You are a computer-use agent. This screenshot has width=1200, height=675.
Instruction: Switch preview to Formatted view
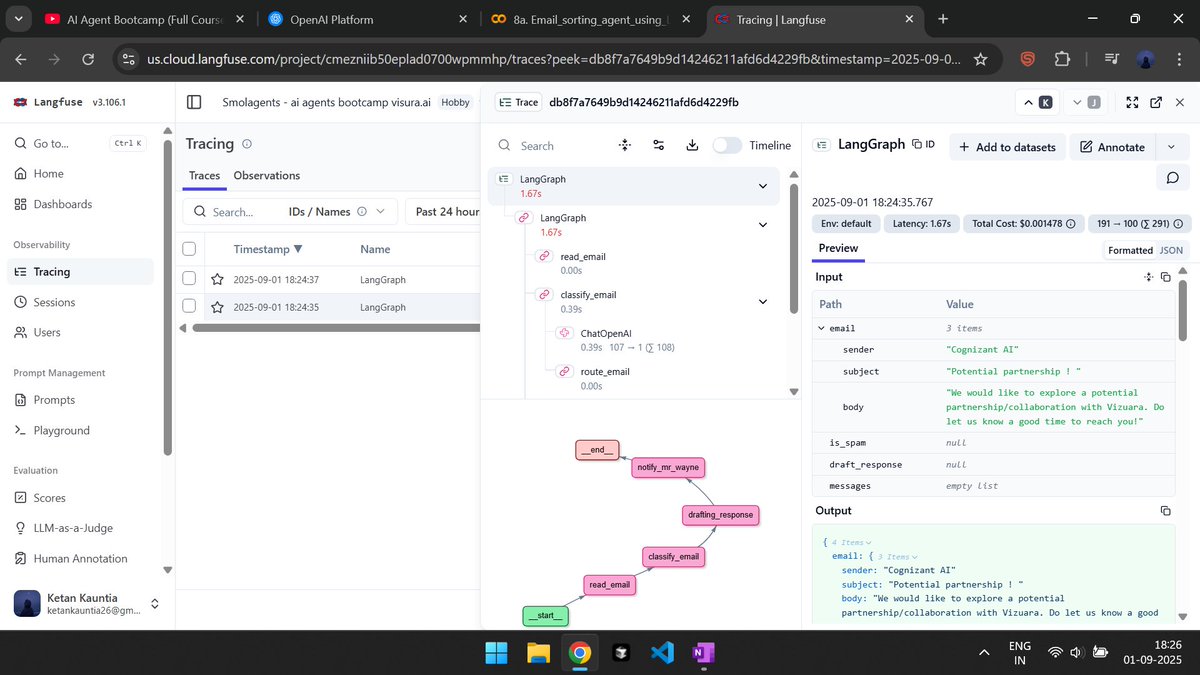1130,250
